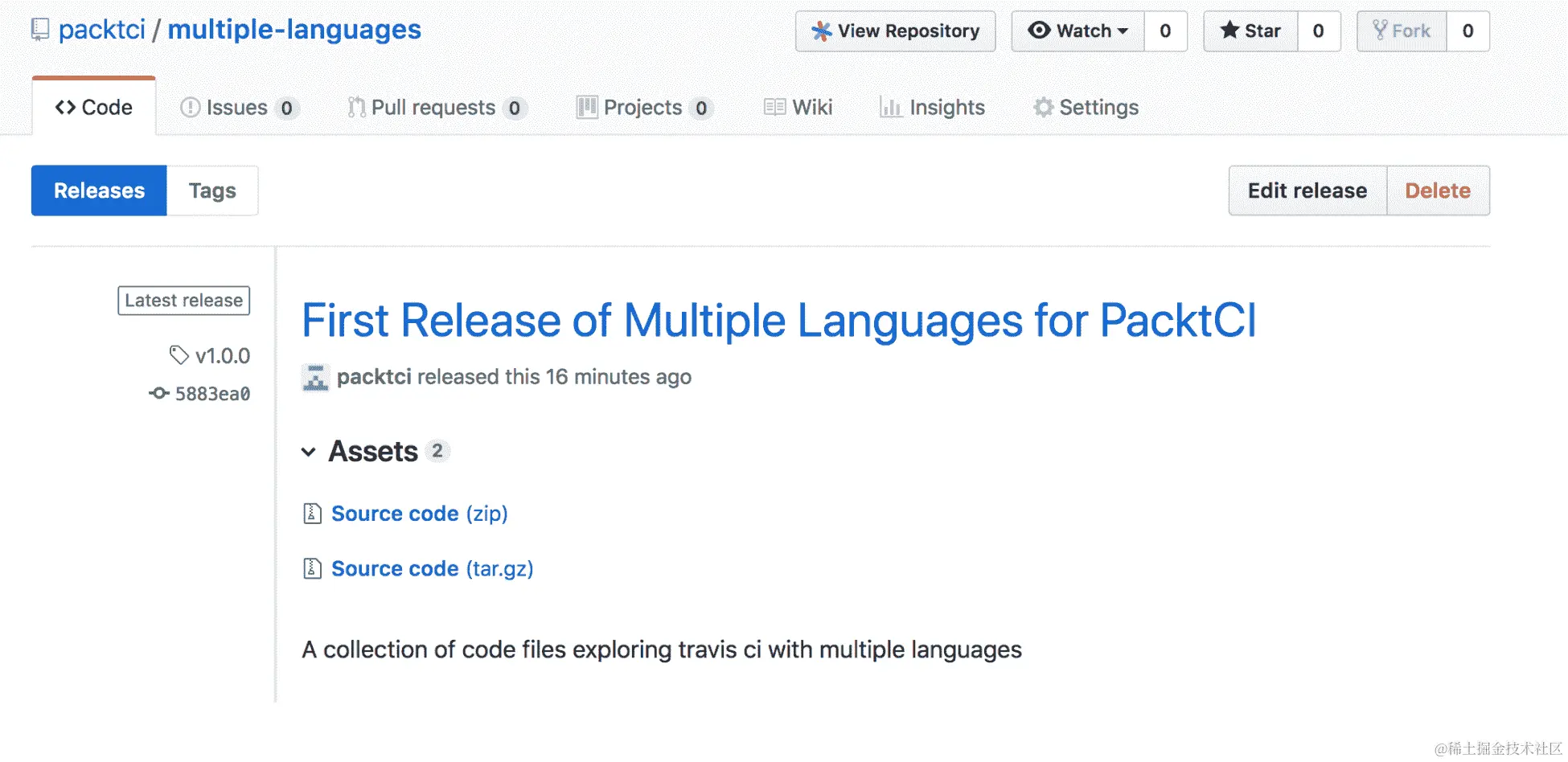Open the First Release of Multiple Languages title
Screen dimensions: 1568x762
(x=778, y=321)
